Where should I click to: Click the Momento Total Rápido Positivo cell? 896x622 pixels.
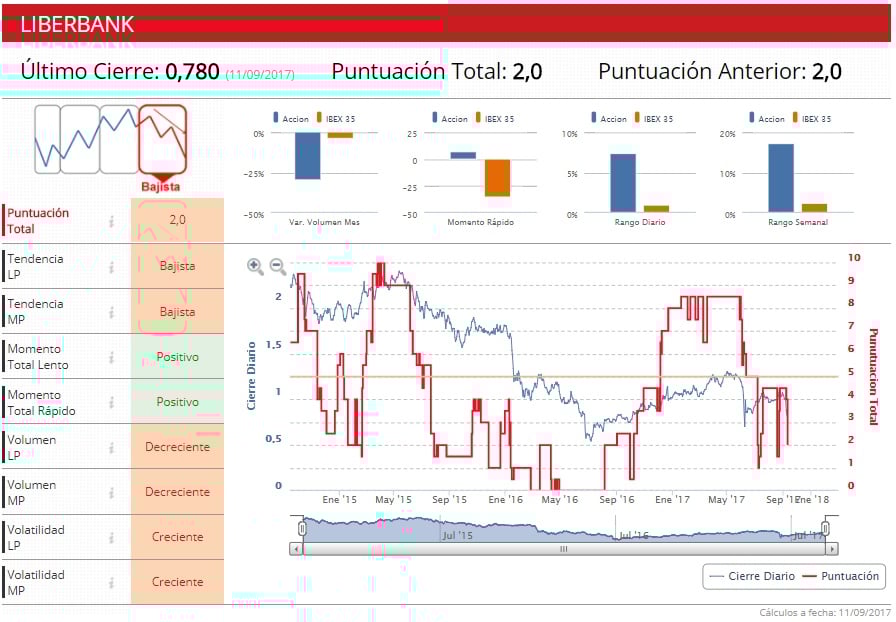(177, 402)
